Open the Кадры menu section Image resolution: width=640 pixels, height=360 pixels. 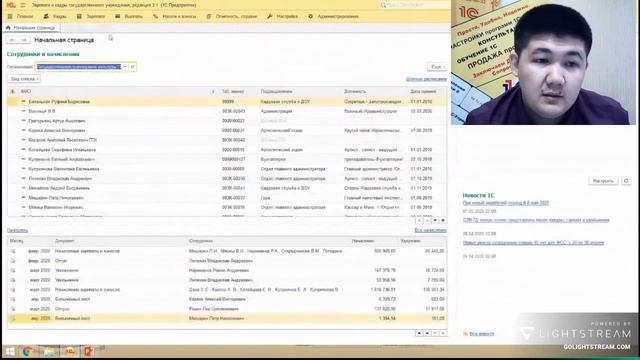tap(55, 16)
